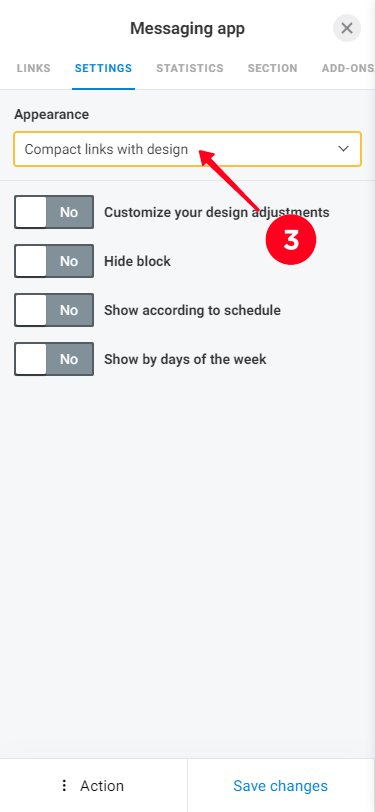This screenshot has width=375, height=812.
Task: Click the red number 3 annotation badge
Action: [x=291, y=240]
